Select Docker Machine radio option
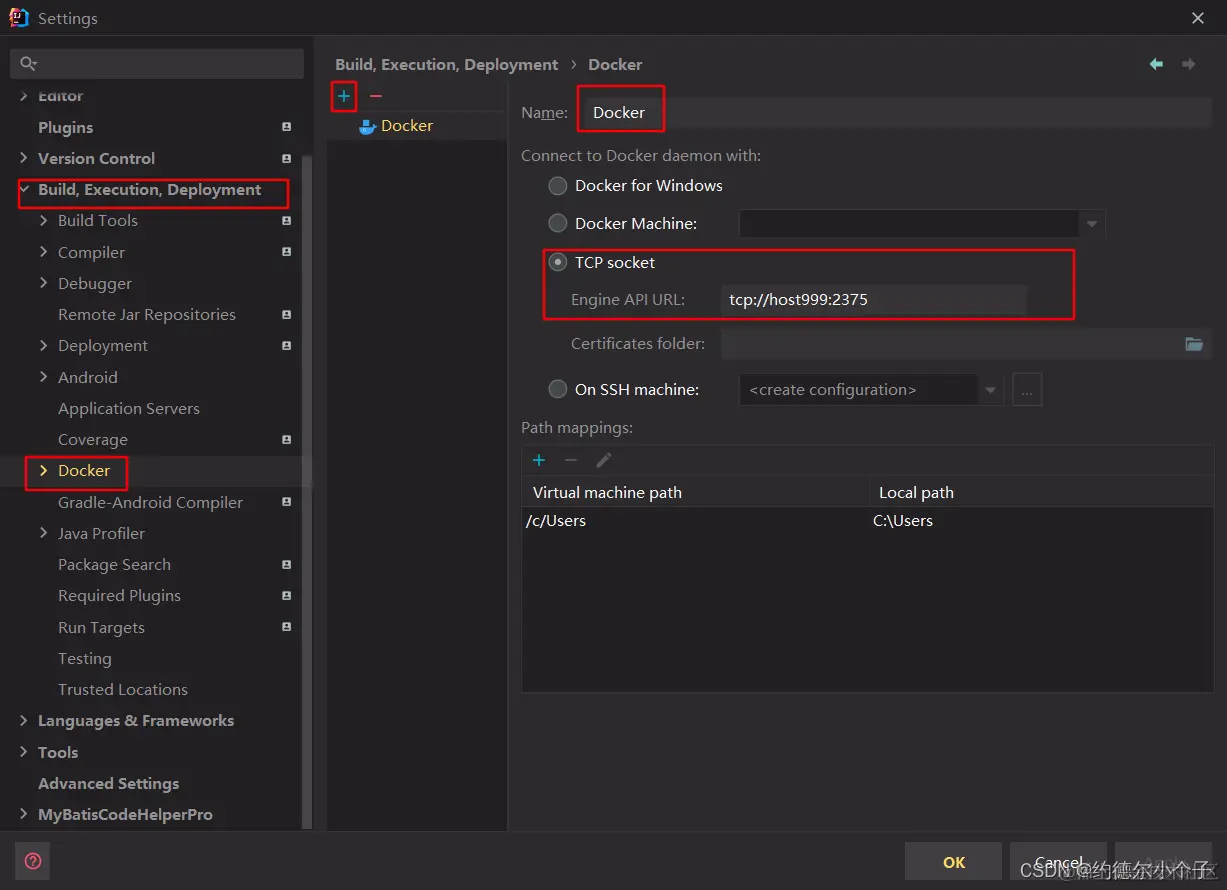 pos(558,224)
